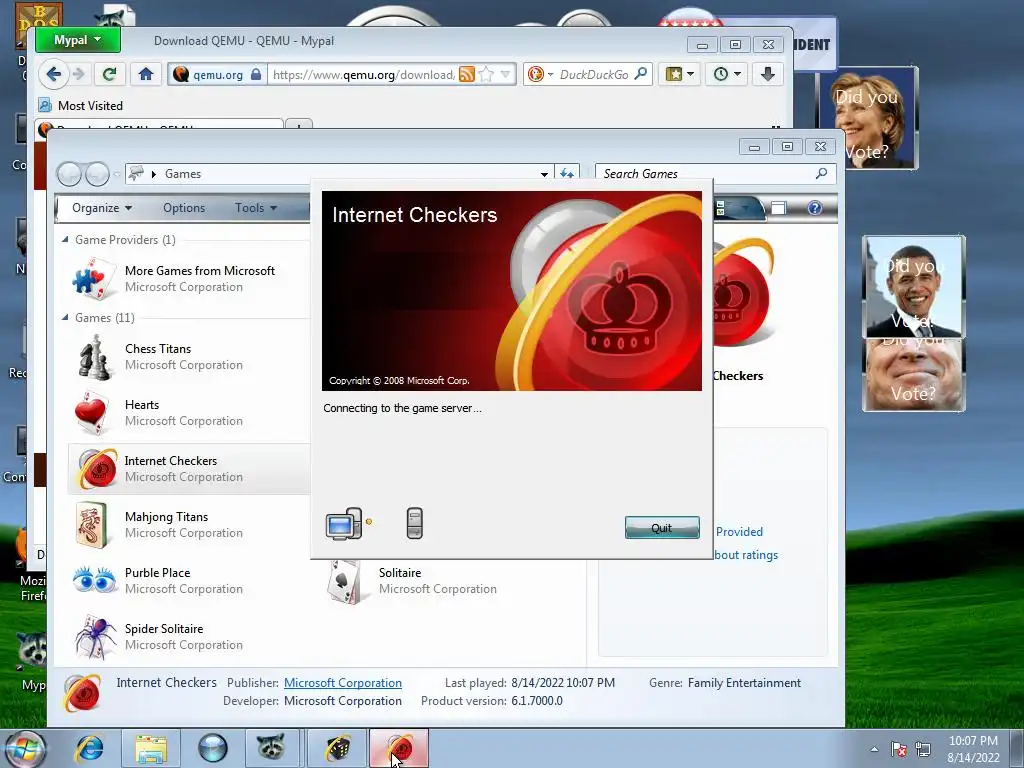Click the Internet Checkers taskbar button
This screenshot has height=768, width=1024.
(399, 748)
